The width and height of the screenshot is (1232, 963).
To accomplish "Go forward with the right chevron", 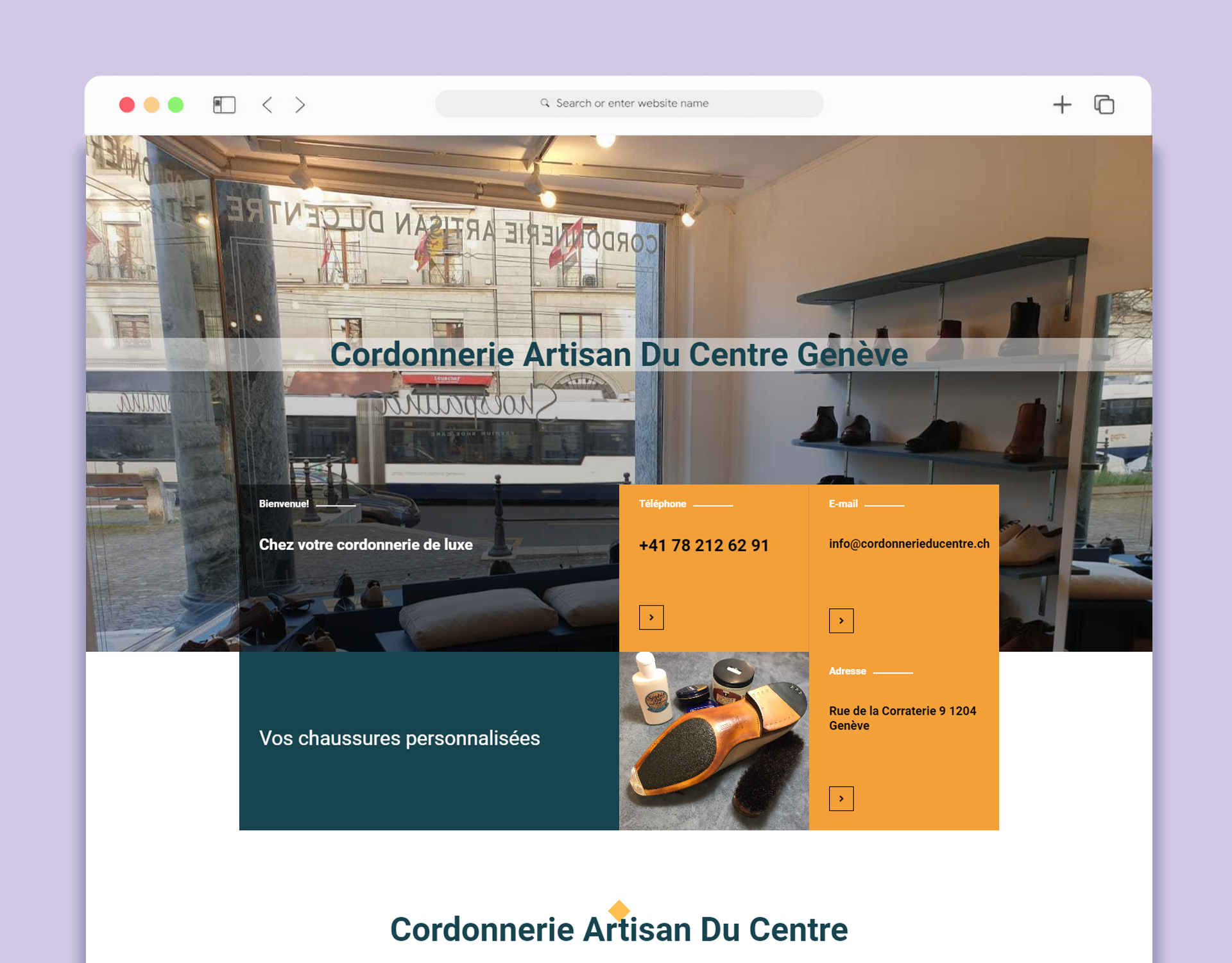I will point(300,105).
